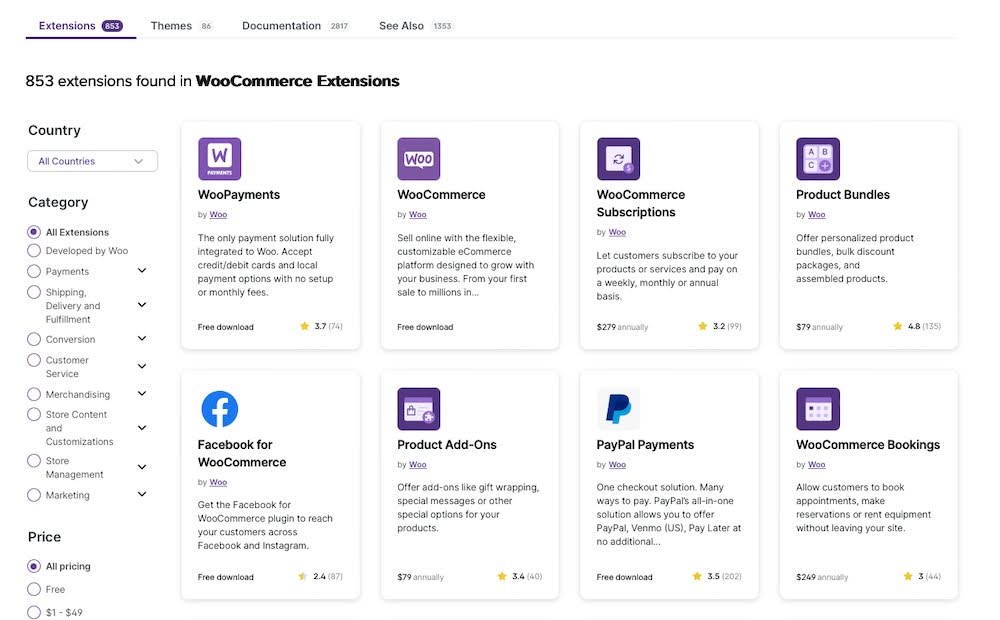Select the Marketing category radio

point(34,495)
